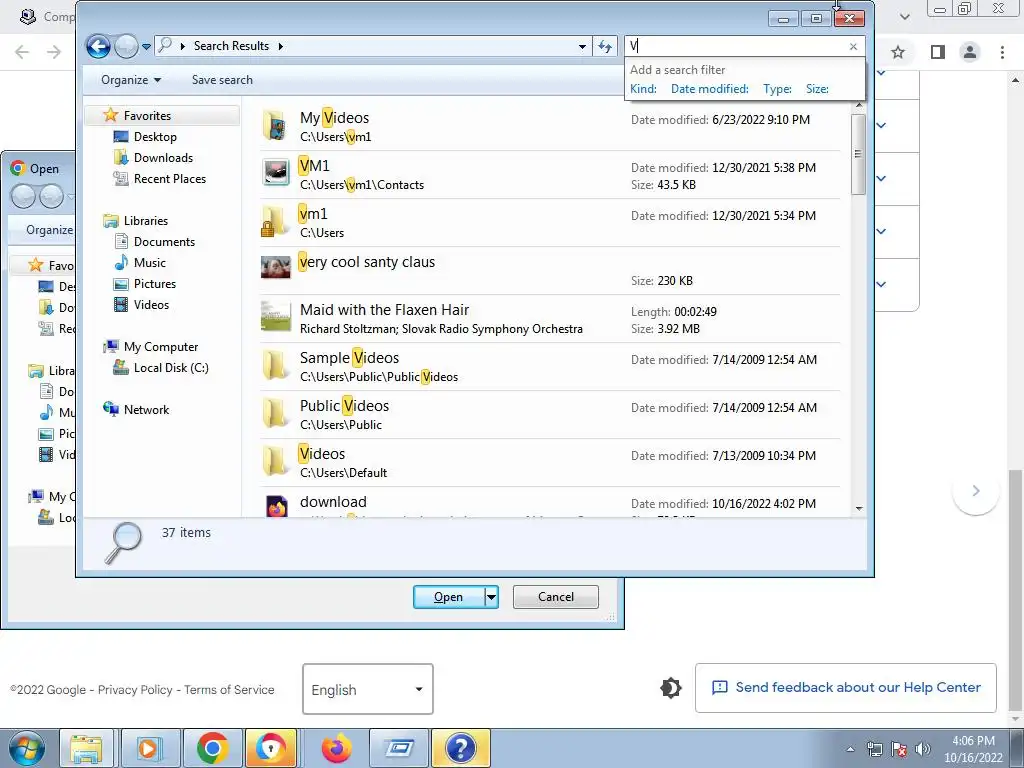Select the VM1 contact file icon

(x=276, y=173)
